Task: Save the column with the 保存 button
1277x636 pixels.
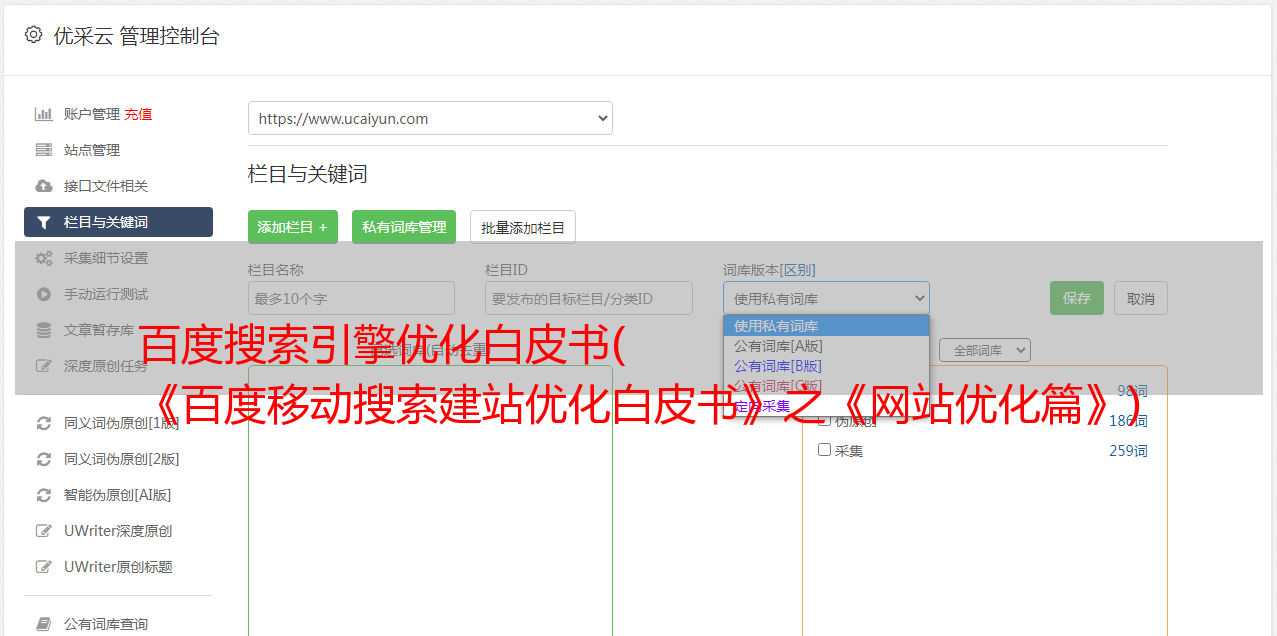Action: [x=1077, y=298]
